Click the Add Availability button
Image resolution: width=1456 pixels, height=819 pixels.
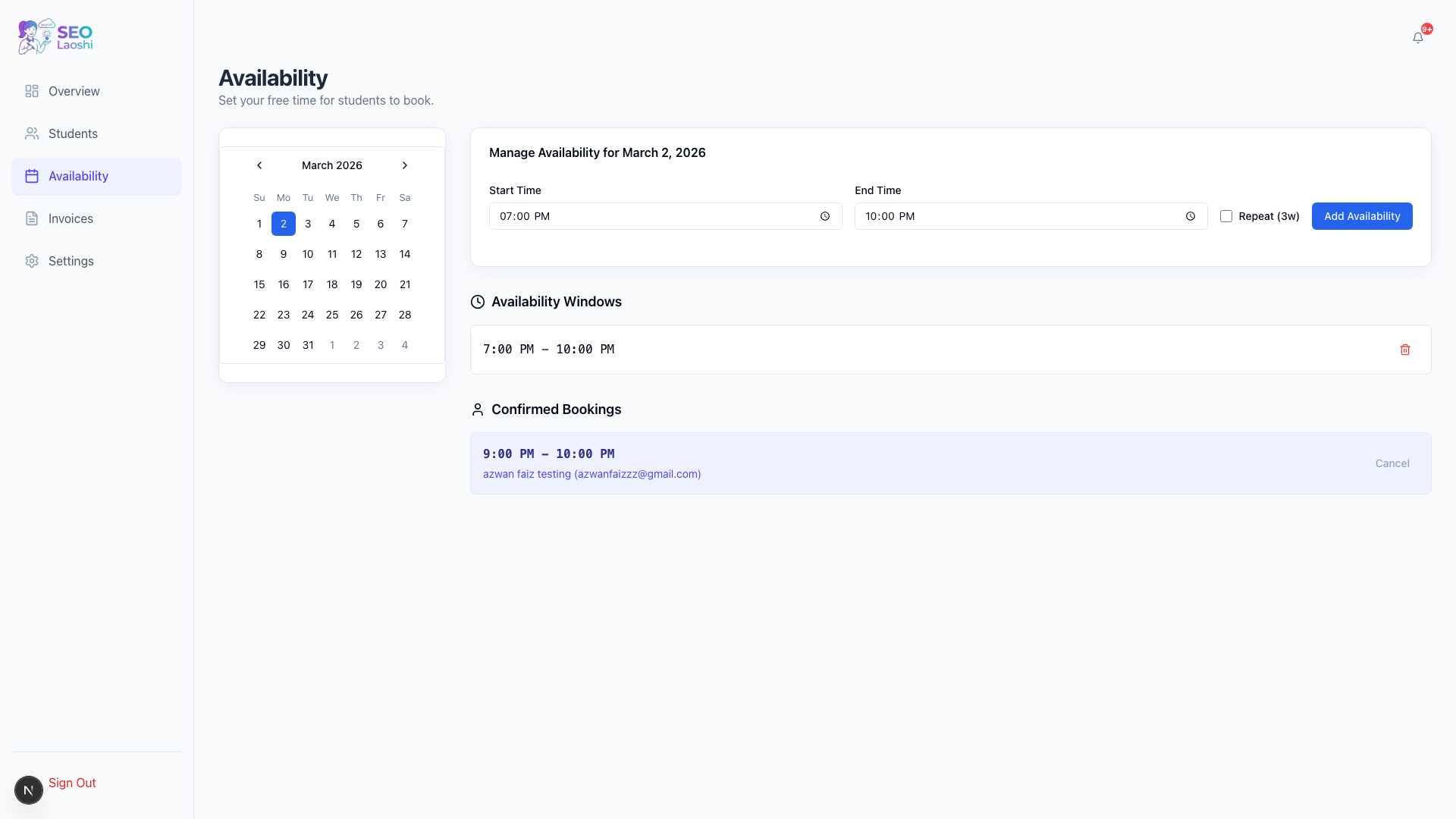pyautogui.click(x=1361, y=216)
